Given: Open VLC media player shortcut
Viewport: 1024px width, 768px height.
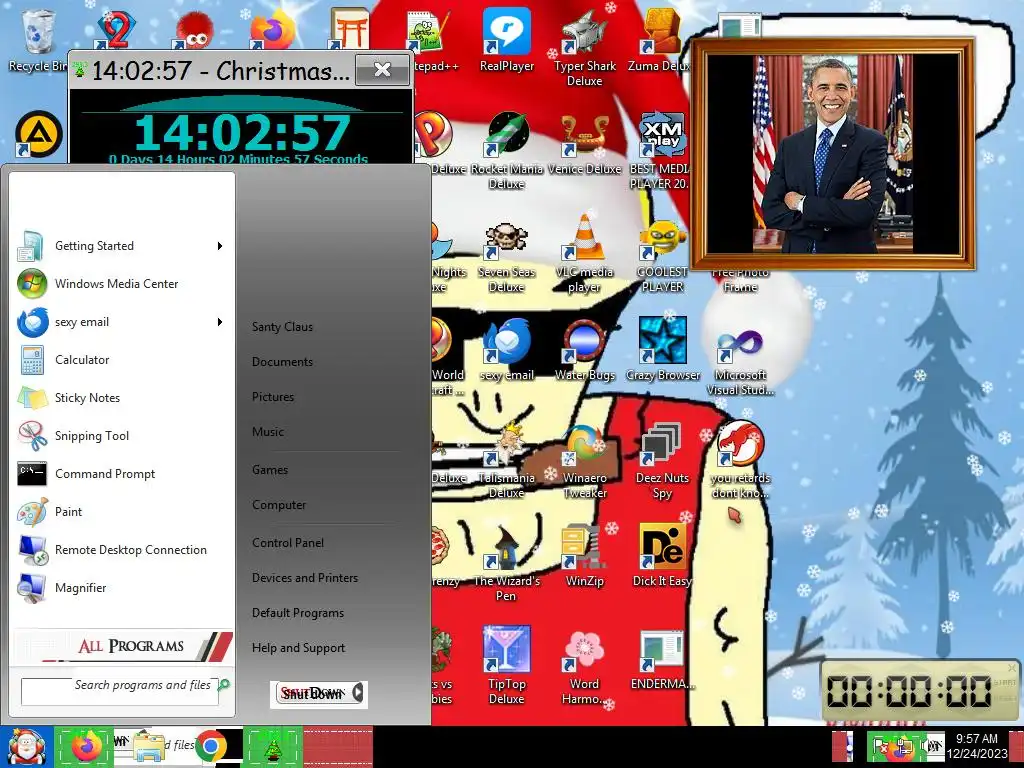Looking at the screenshot, I should click(x=584, y=253).
